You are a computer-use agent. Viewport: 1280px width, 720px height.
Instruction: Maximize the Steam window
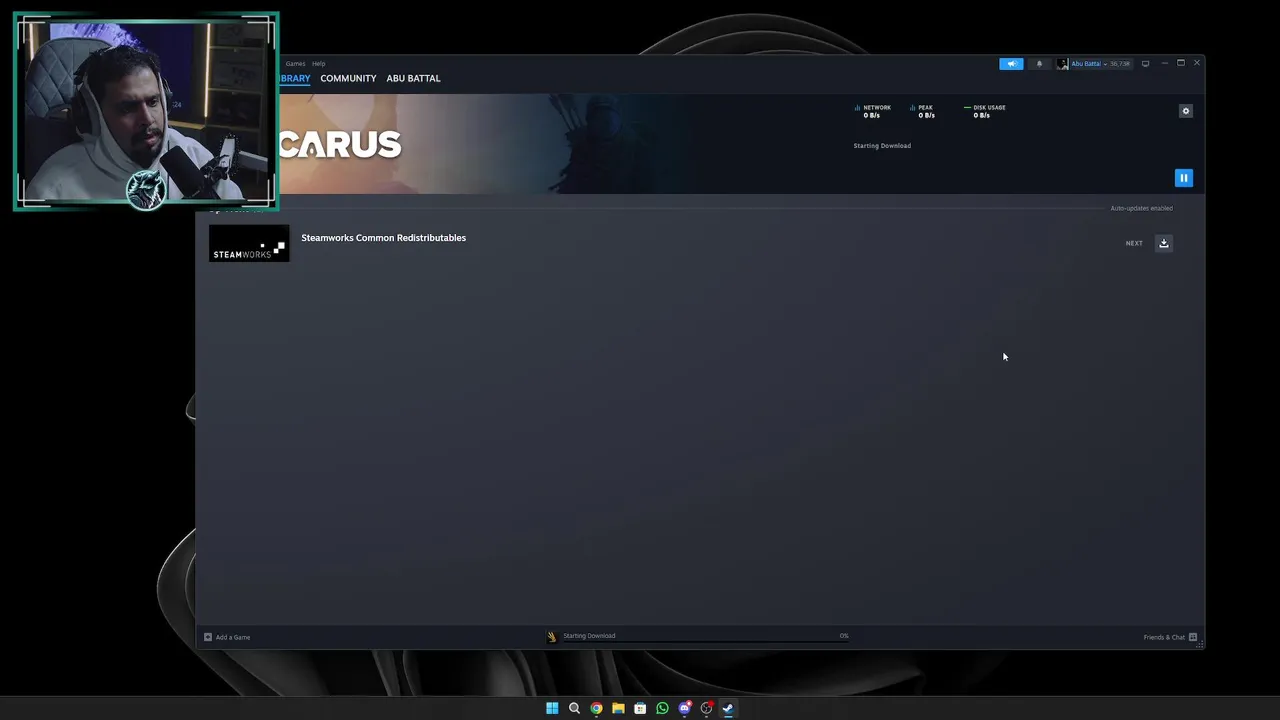click(1180, 63)
